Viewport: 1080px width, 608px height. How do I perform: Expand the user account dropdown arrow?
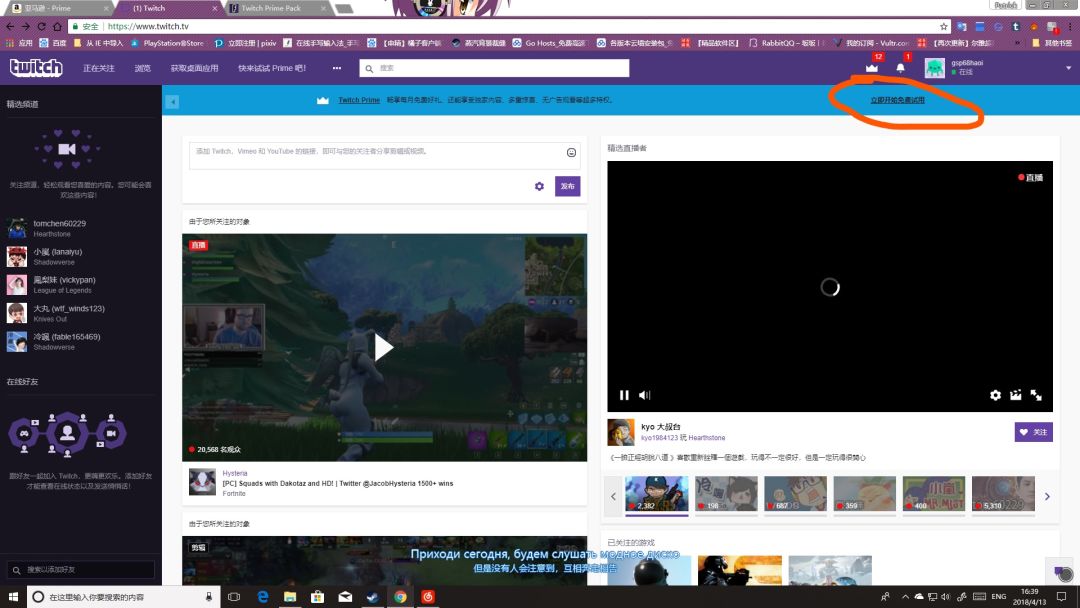point(1068,68)
